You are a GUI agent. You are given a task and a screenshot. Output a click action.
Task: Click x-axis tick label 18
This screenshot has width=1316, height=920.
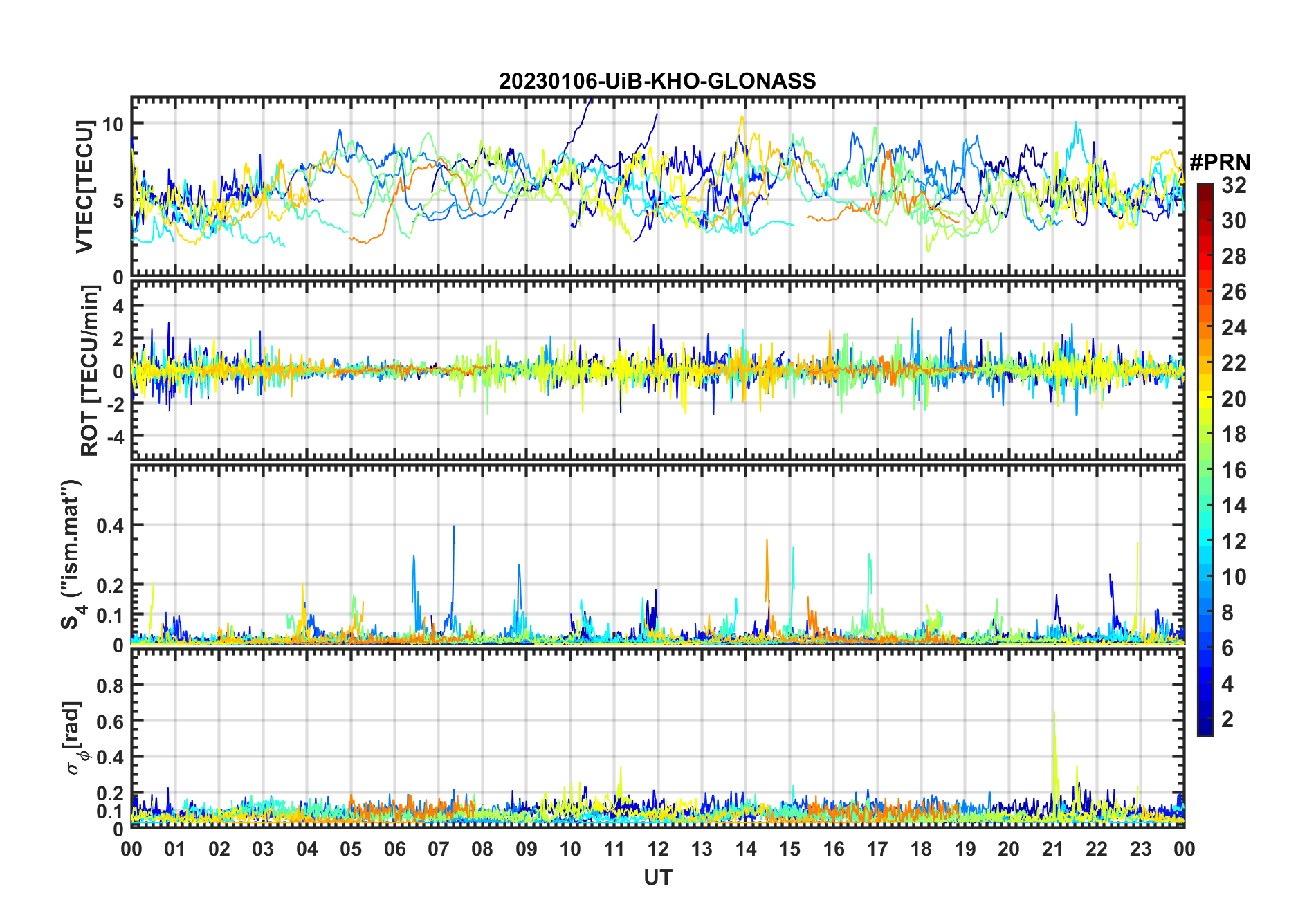[921, 849]
